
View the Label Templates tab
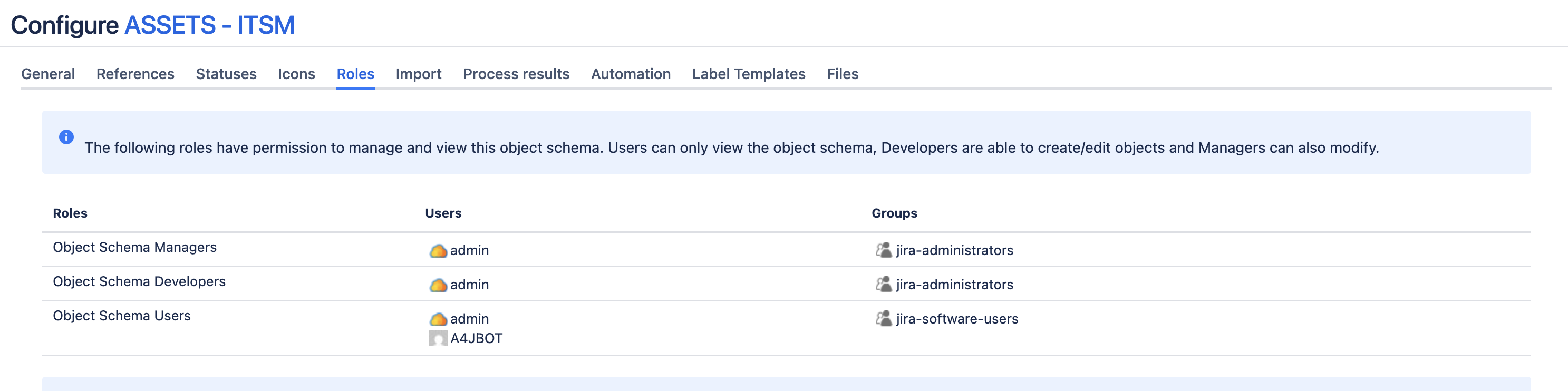coord(749,74)
